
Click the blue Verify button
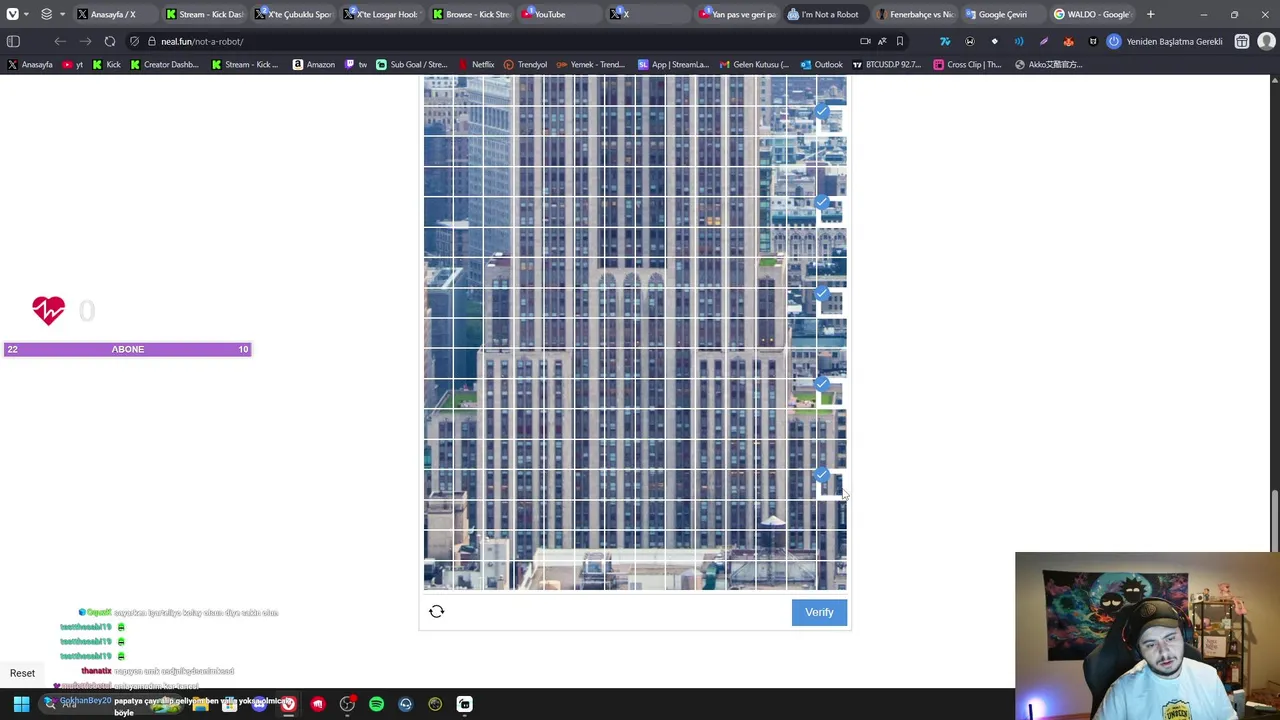(819, 612)
